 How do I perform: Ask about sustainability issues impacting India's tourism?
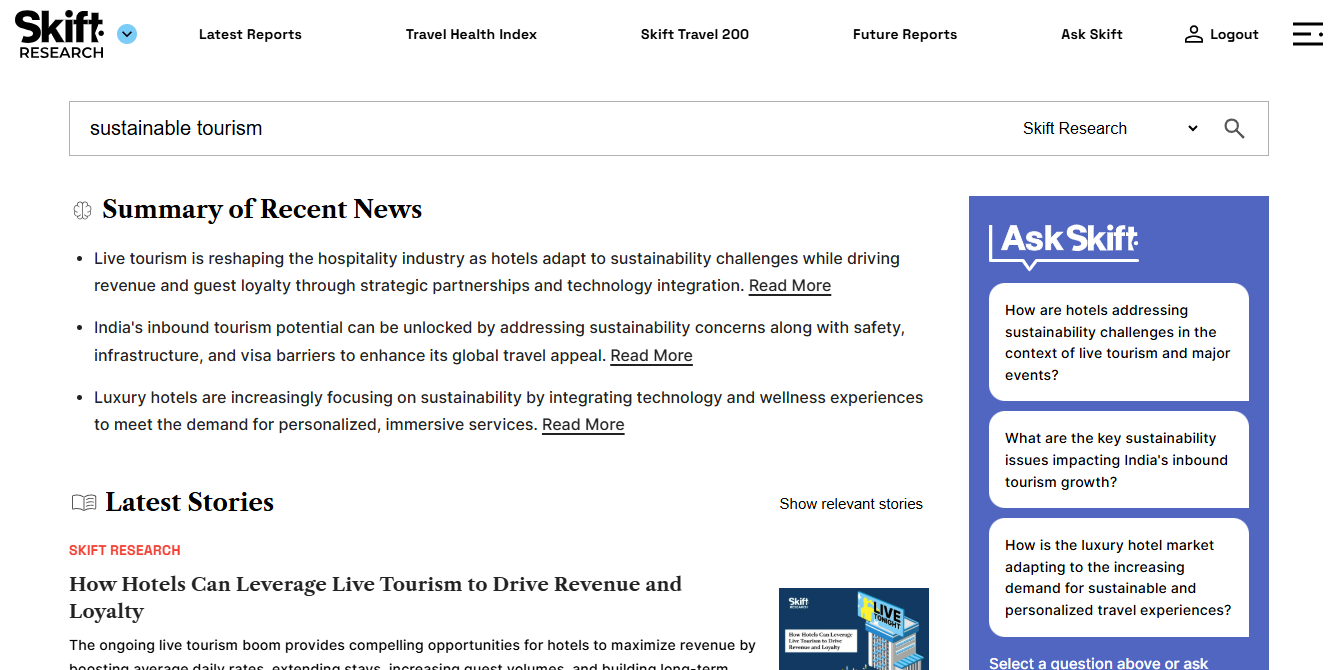point(1119,460)
